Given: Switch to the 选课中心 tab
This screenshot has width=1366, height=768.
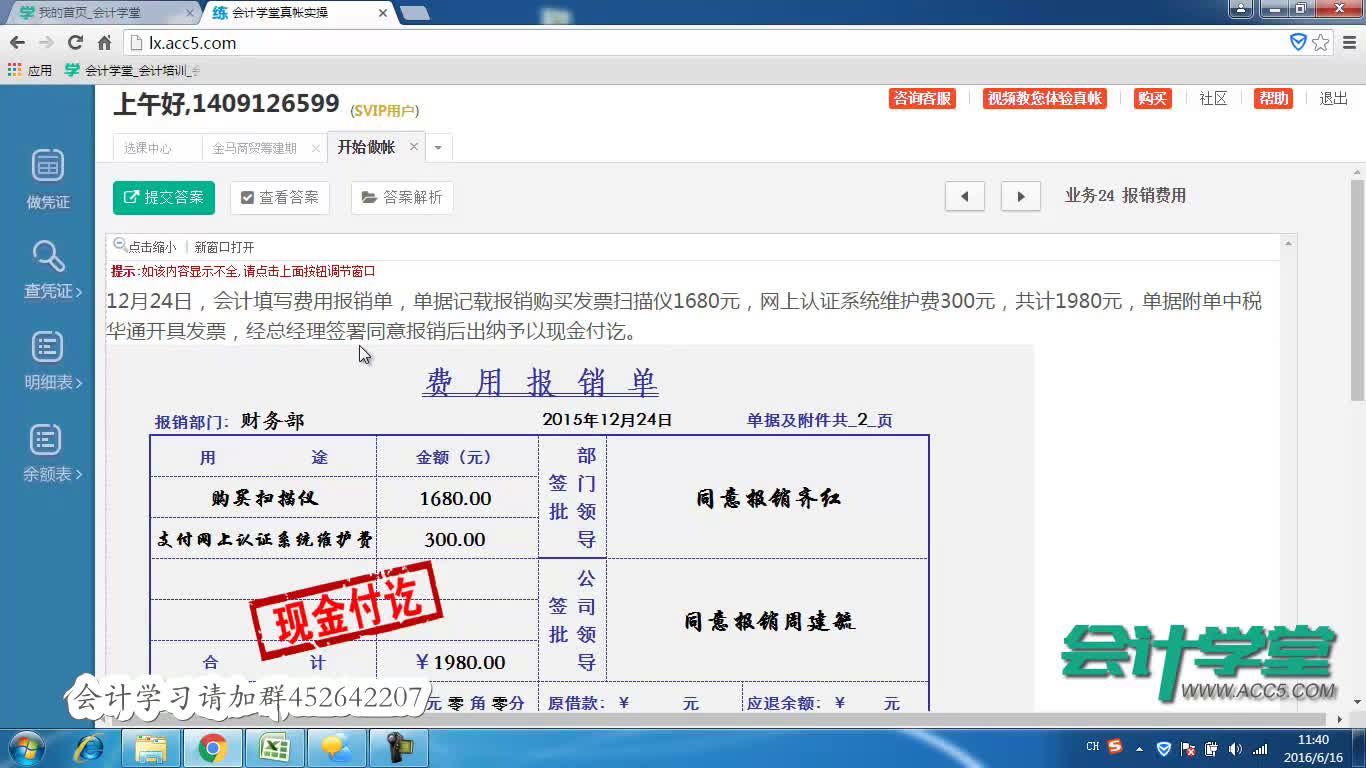Looking at the screenshot, I should point(148,146).
